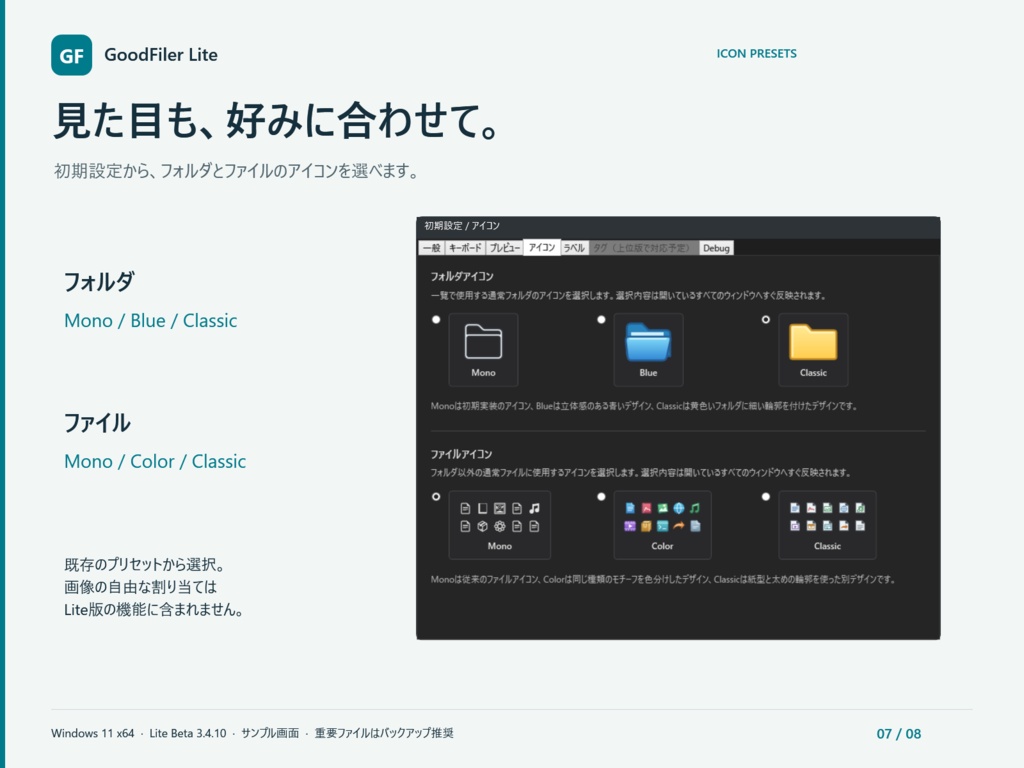Click the 07 / 08 page number
1024x768 pixels.
pos(899,734)
